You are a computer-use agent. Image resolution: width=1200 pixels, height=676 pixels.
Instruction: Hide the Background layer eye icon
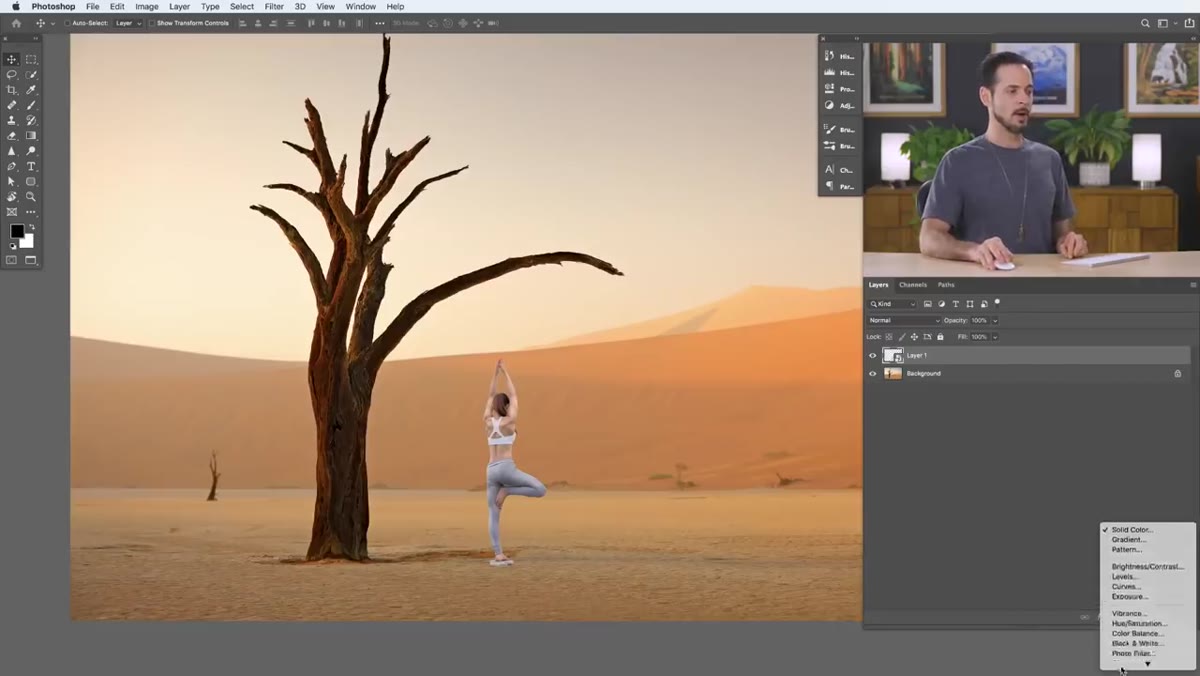(872, 374)
